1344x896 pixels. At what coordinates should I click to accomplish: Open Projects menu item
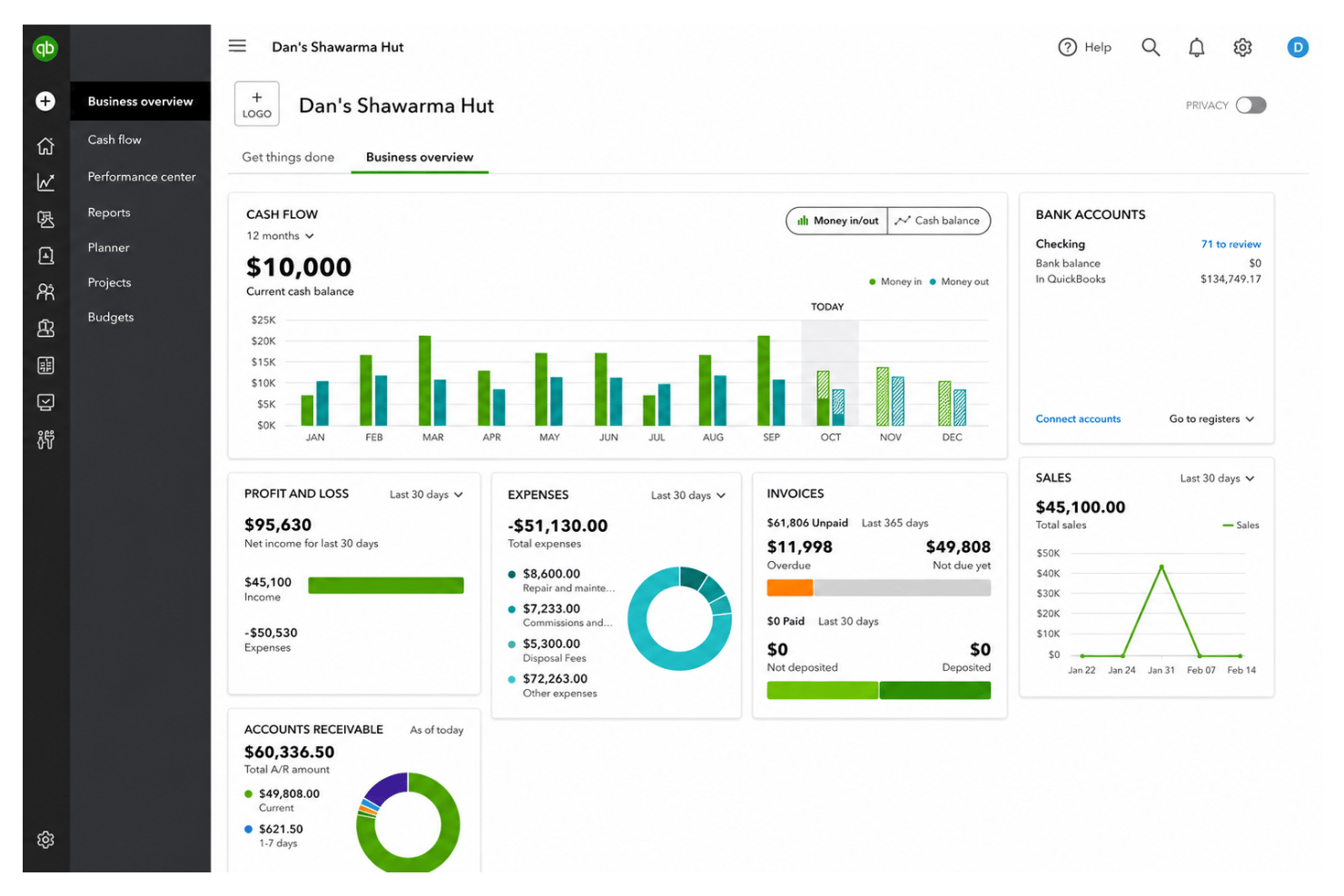(x=109, y=282)
